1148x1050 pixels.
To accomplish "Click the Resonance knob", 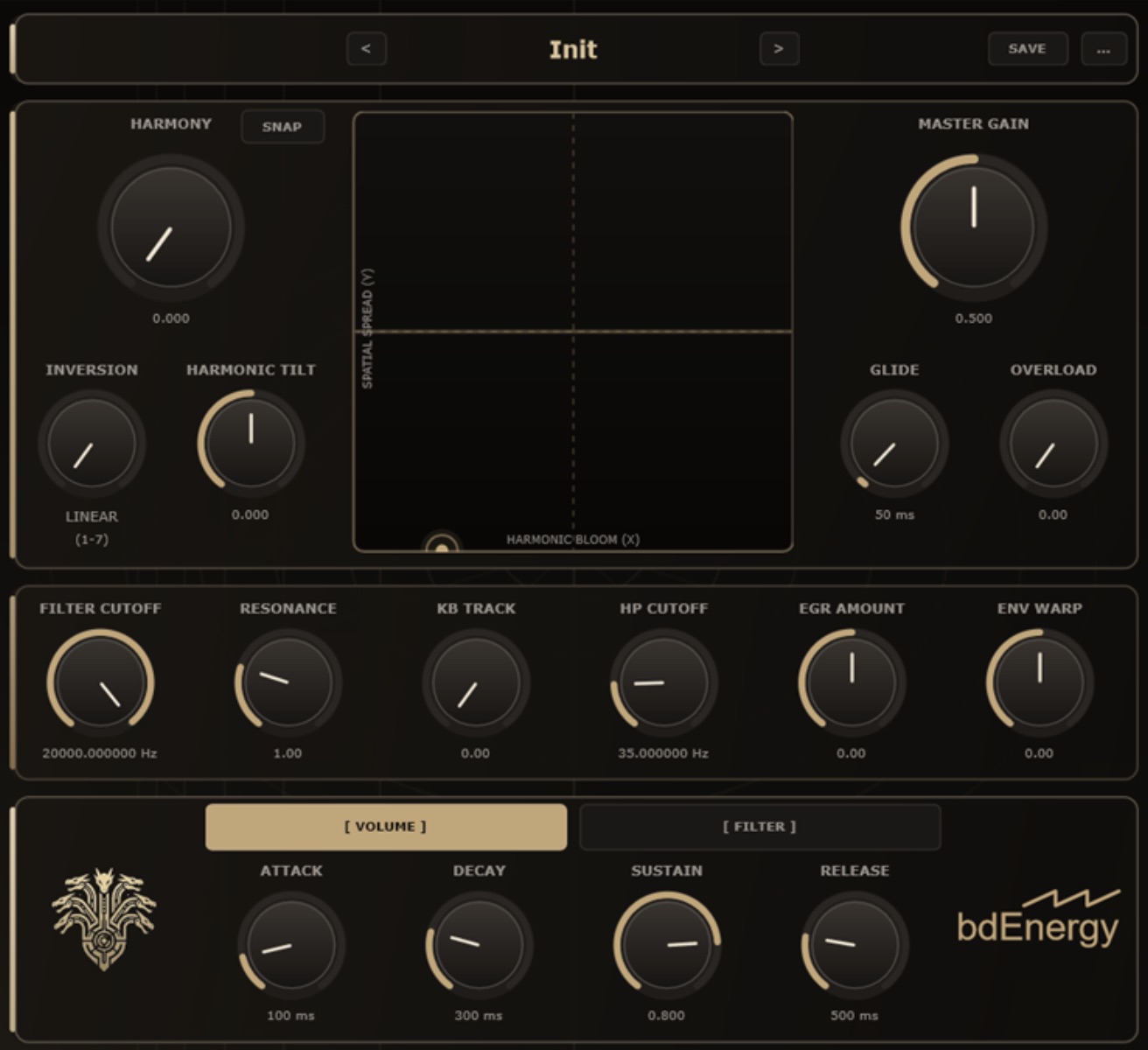I will (288, 682).
